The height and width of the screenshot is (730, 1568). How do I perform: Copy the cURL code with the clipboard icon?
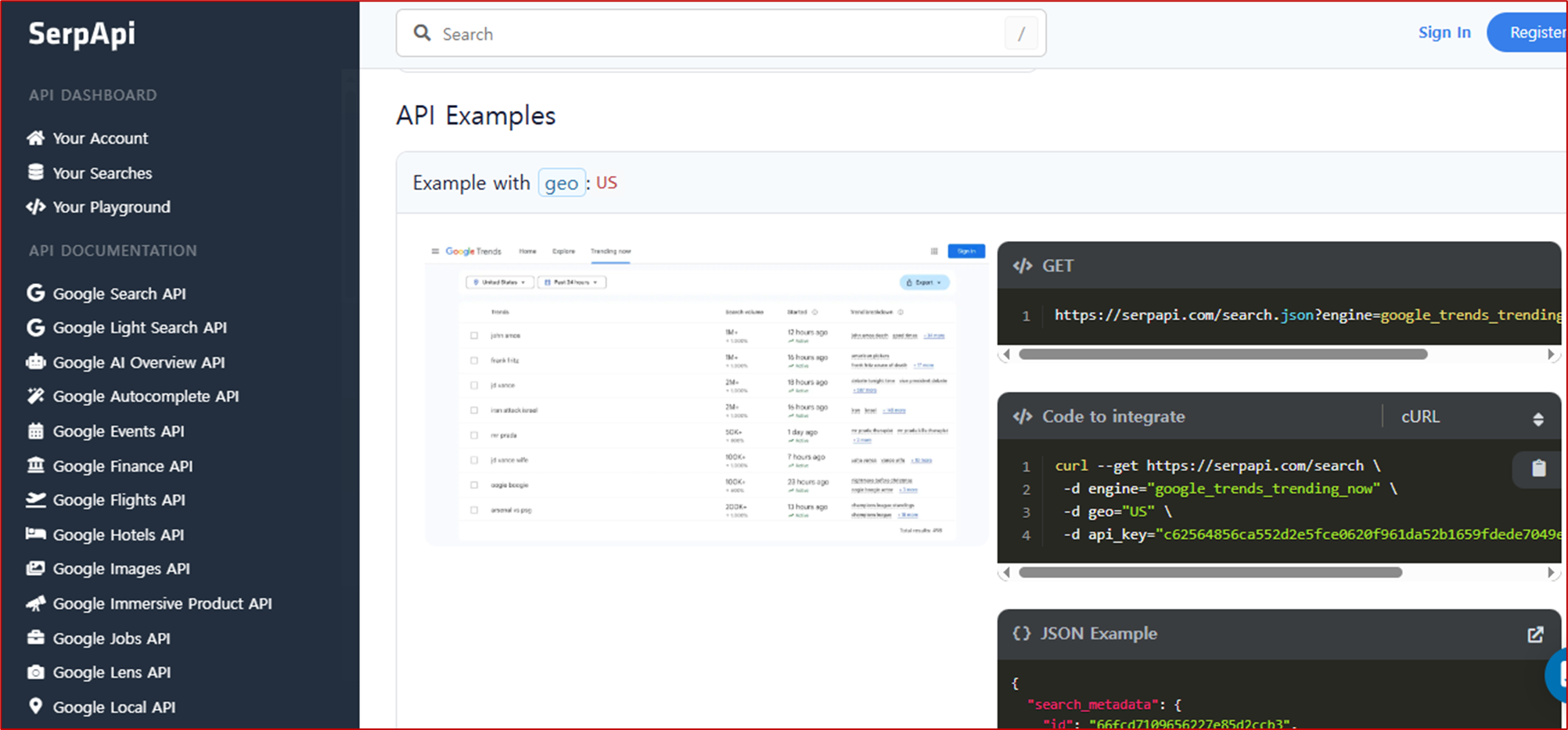1538,468
